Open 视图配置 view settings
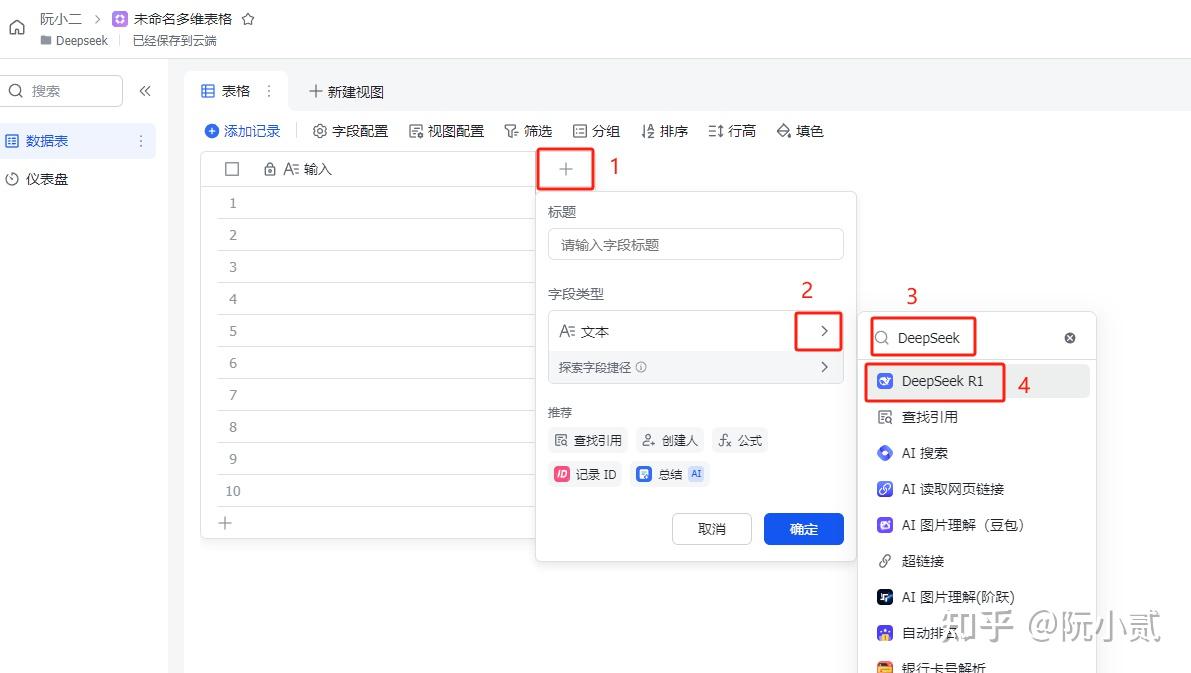The image size is (1191, 673). coord(447,131)
